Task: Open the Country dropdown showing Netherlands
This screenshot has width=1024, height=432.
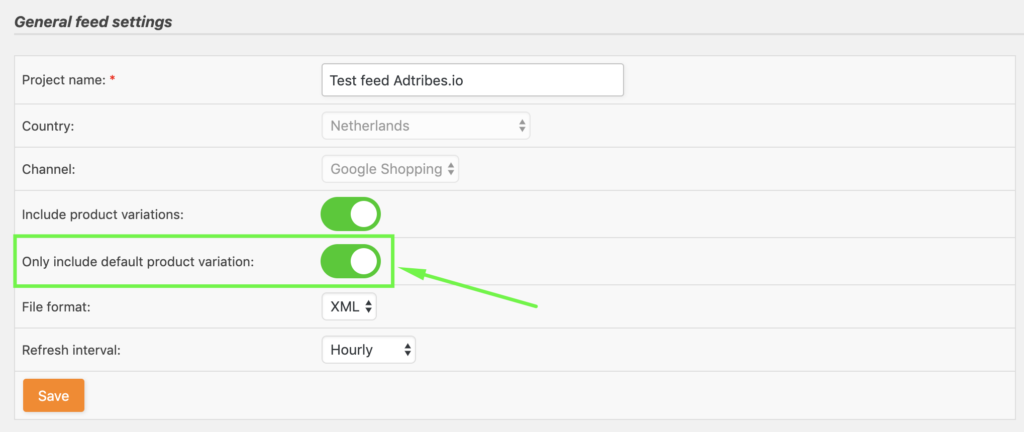Action: 425,126
